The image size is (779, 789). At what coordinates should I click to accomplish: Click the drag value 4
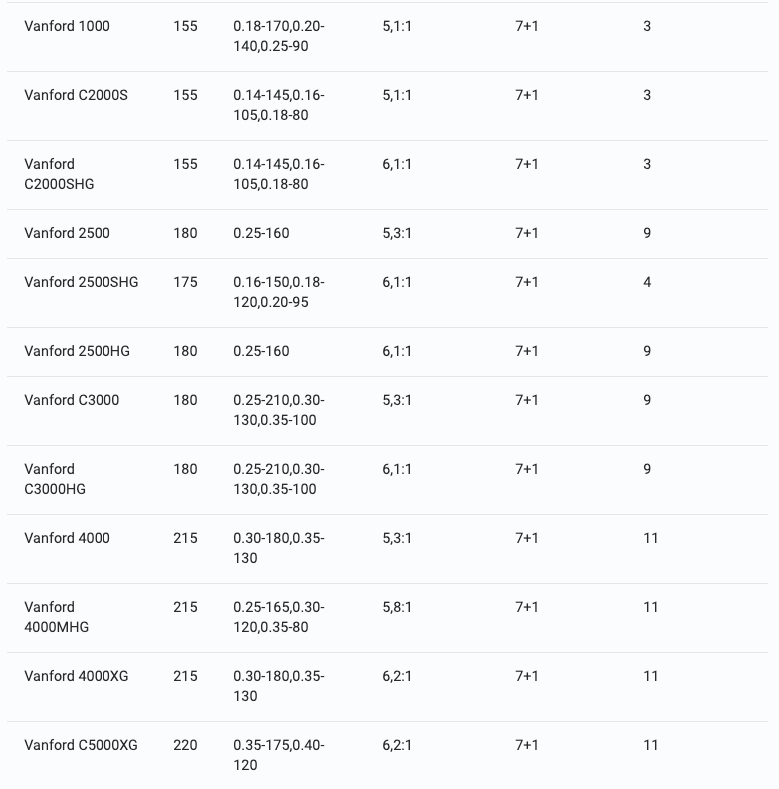[x=647, y=282]
